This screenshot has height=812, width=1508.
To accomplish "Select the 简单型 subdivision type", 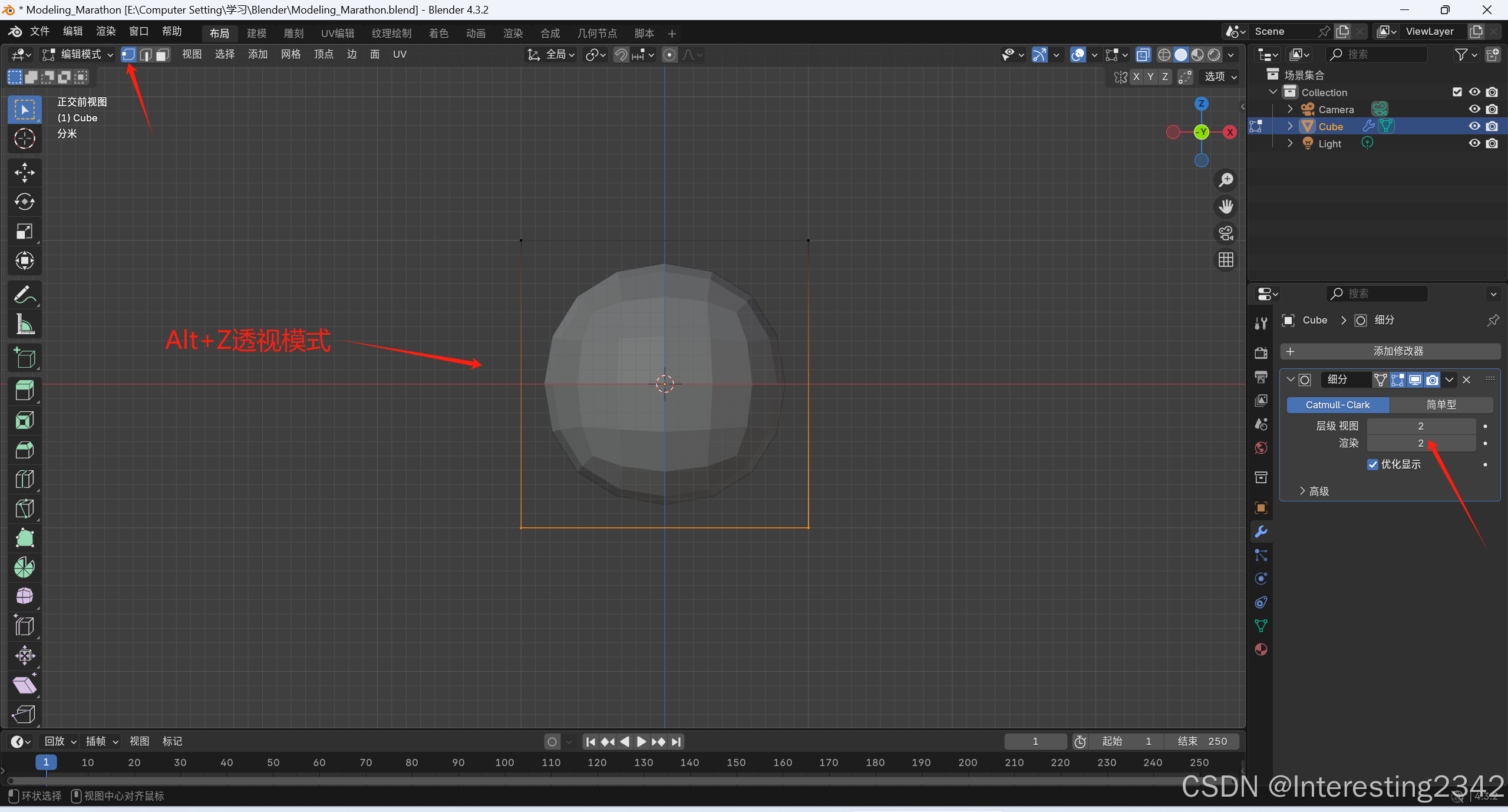I will tap(1440, 405).
